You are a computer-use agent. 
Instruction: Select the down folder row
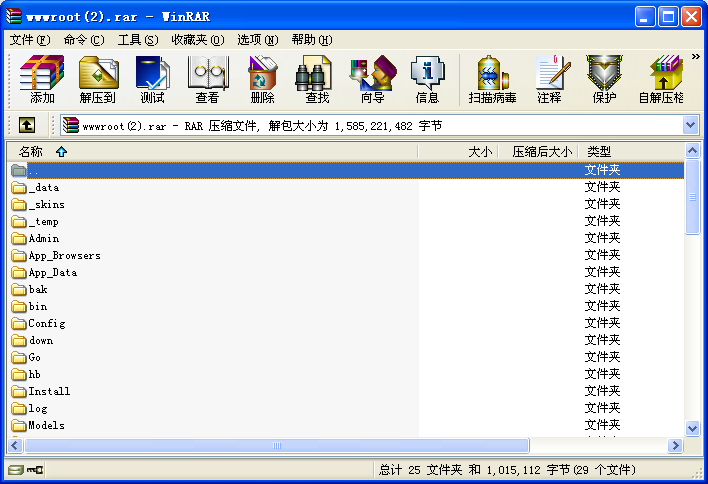(x=347, y=340)
